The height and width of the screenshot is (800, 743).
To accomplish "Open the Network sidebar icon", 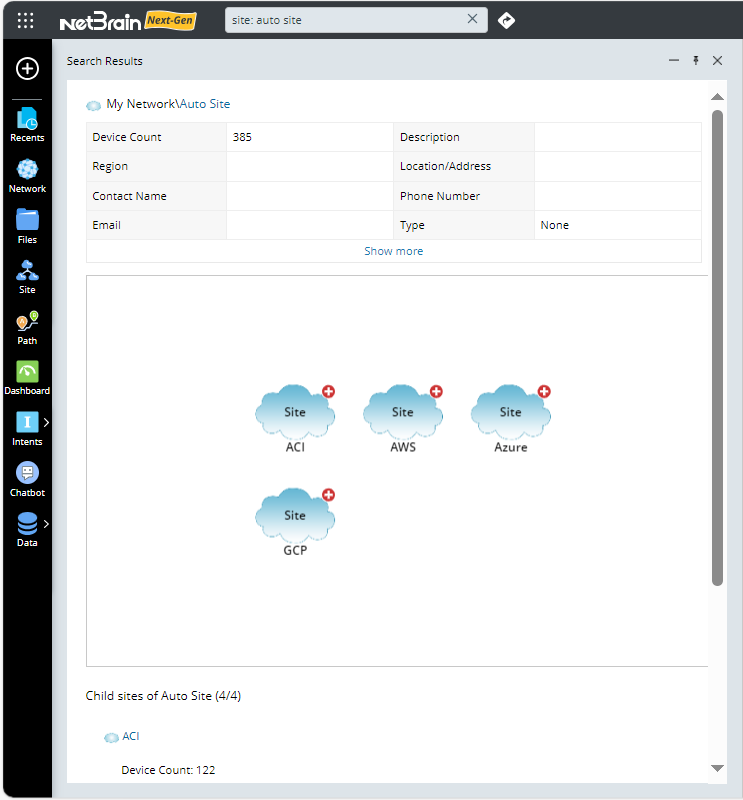I will pyautogui.click(x=27, y=176).
